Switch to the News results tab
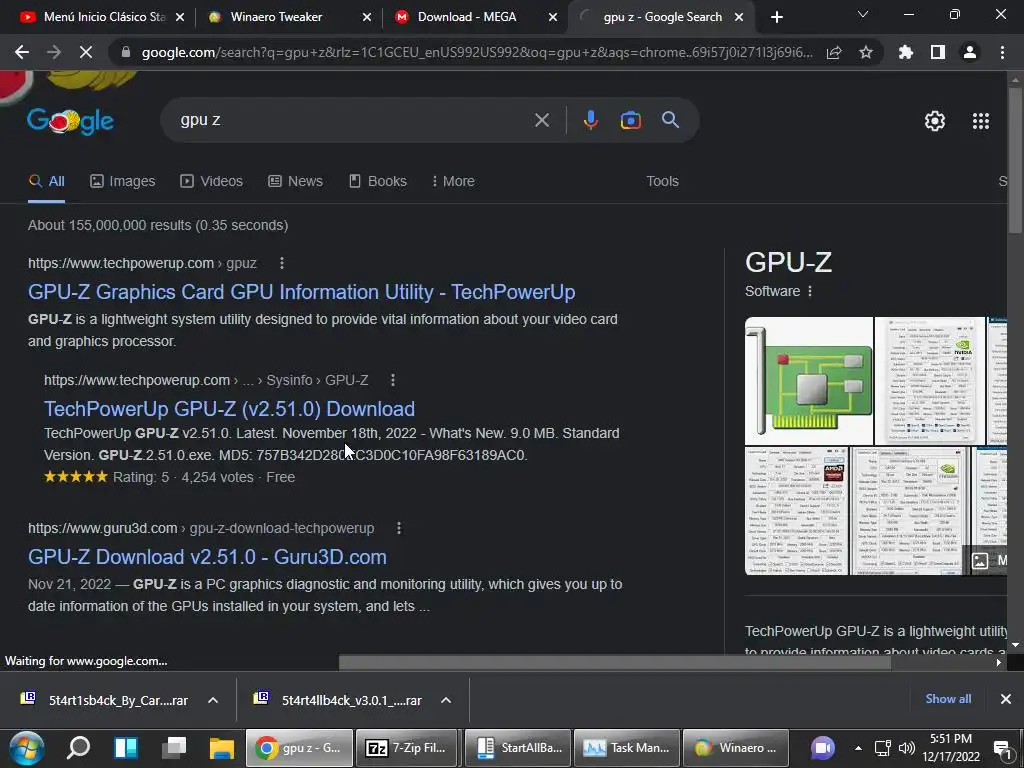 coord(296,181)
